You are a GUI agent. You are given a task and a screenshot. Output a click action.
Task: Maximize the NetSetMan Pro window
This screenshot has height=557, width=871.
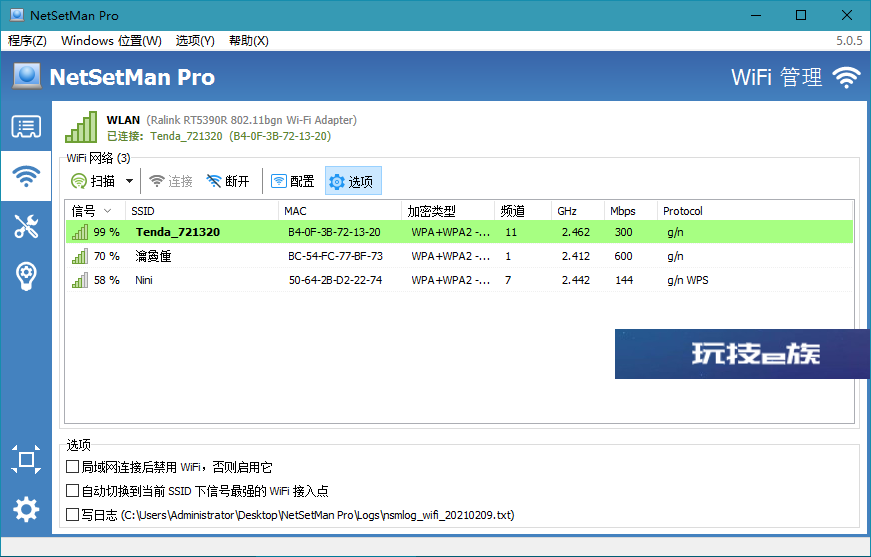pos(800,15)
